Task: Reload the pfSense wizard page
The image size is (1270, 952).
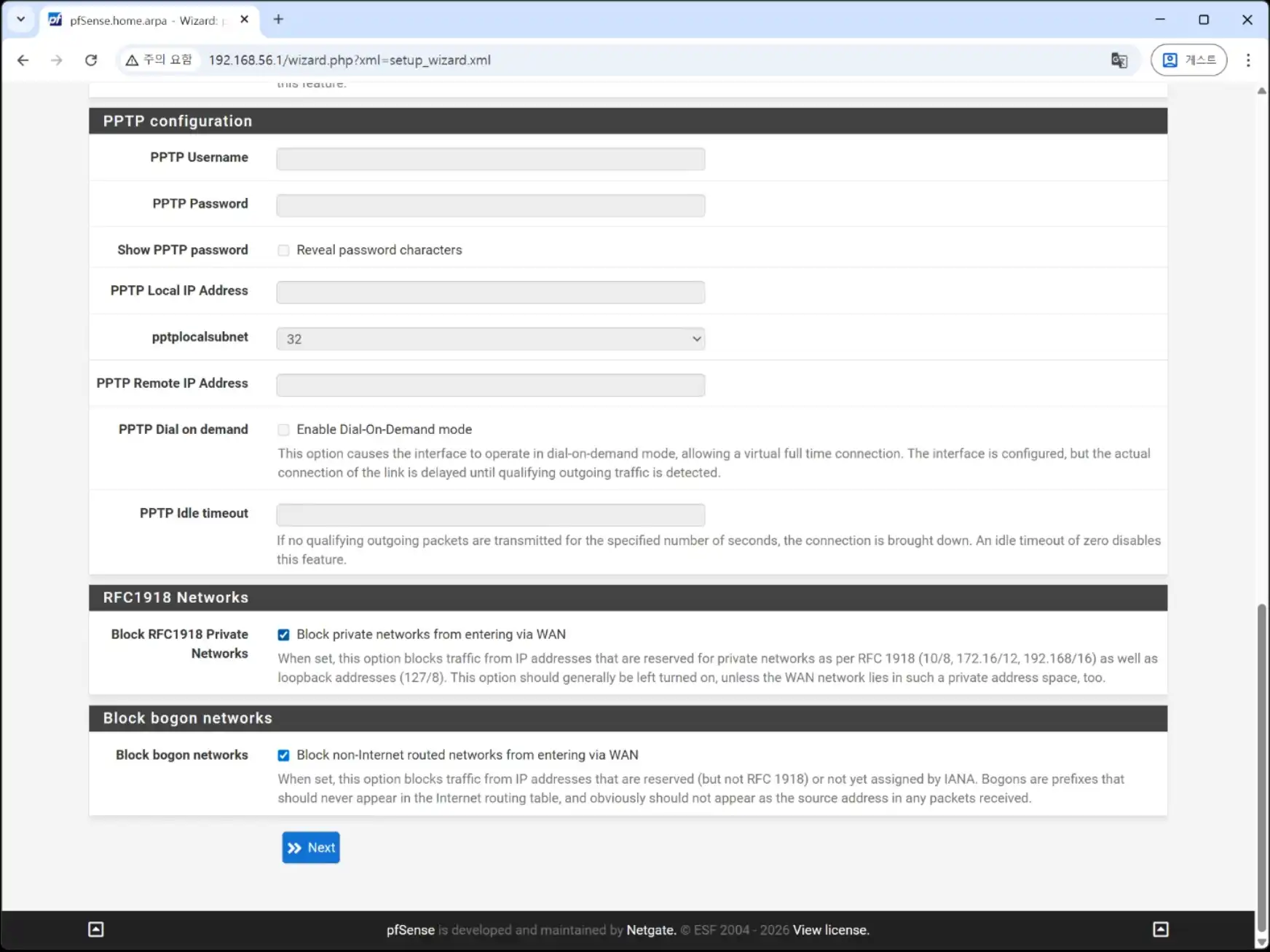Action: pos(91,60)
